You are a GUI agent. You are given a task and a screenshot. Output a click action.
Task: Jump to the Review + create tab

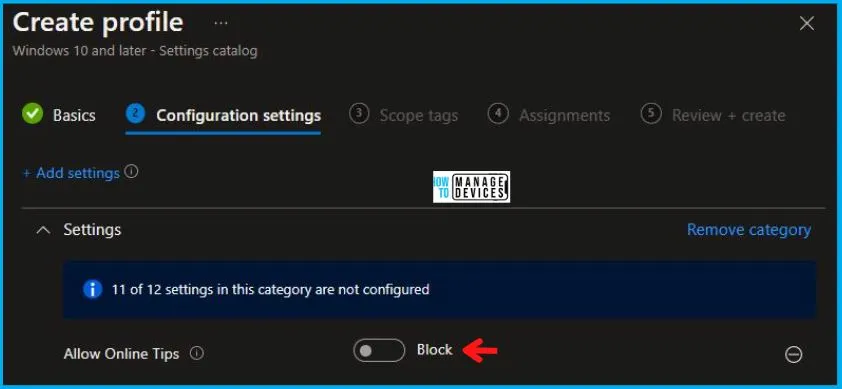click(729, 116)
